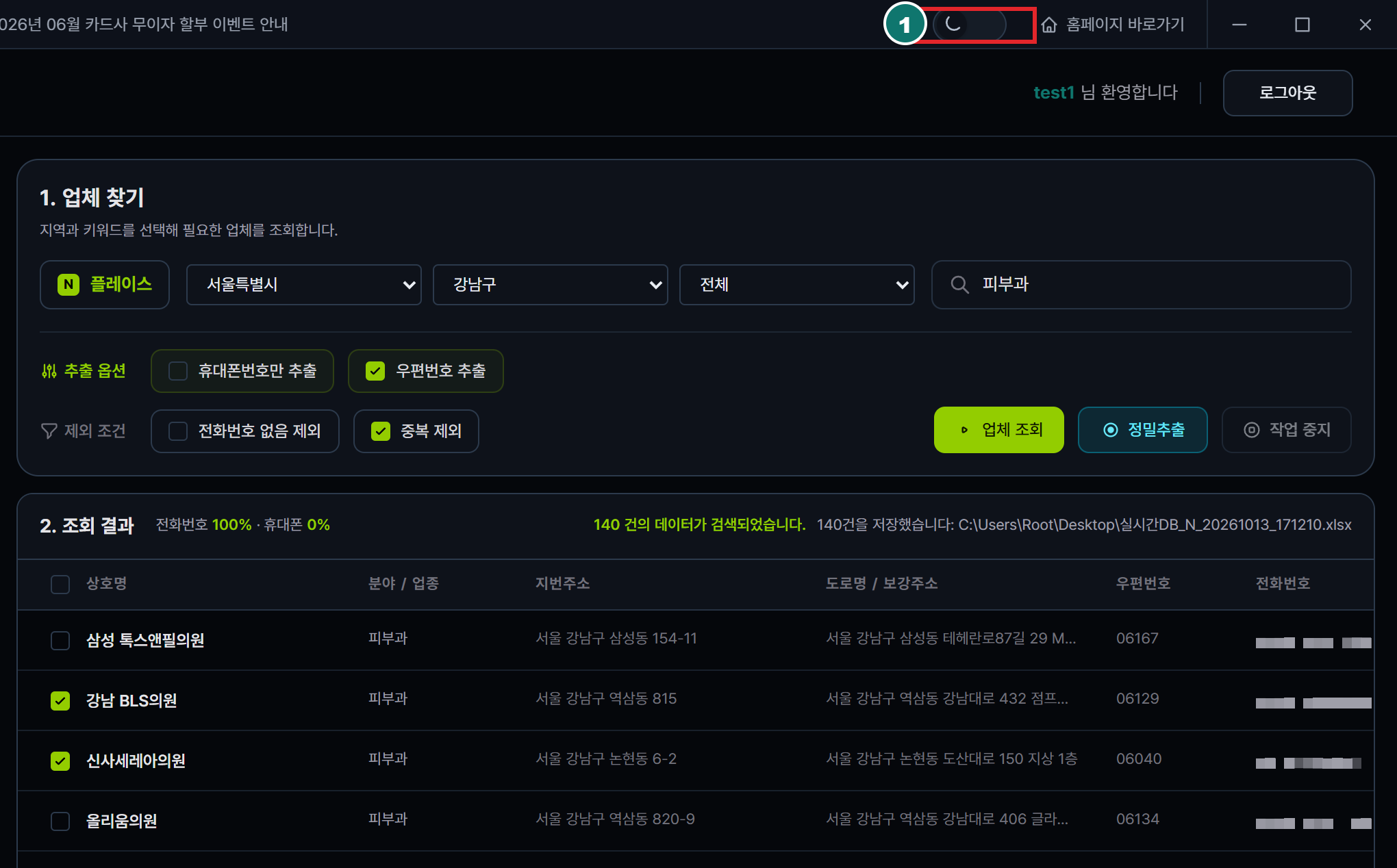Click the 전화번호 column header
This screenshot has width=1397, height=868.
point(1283,583)
